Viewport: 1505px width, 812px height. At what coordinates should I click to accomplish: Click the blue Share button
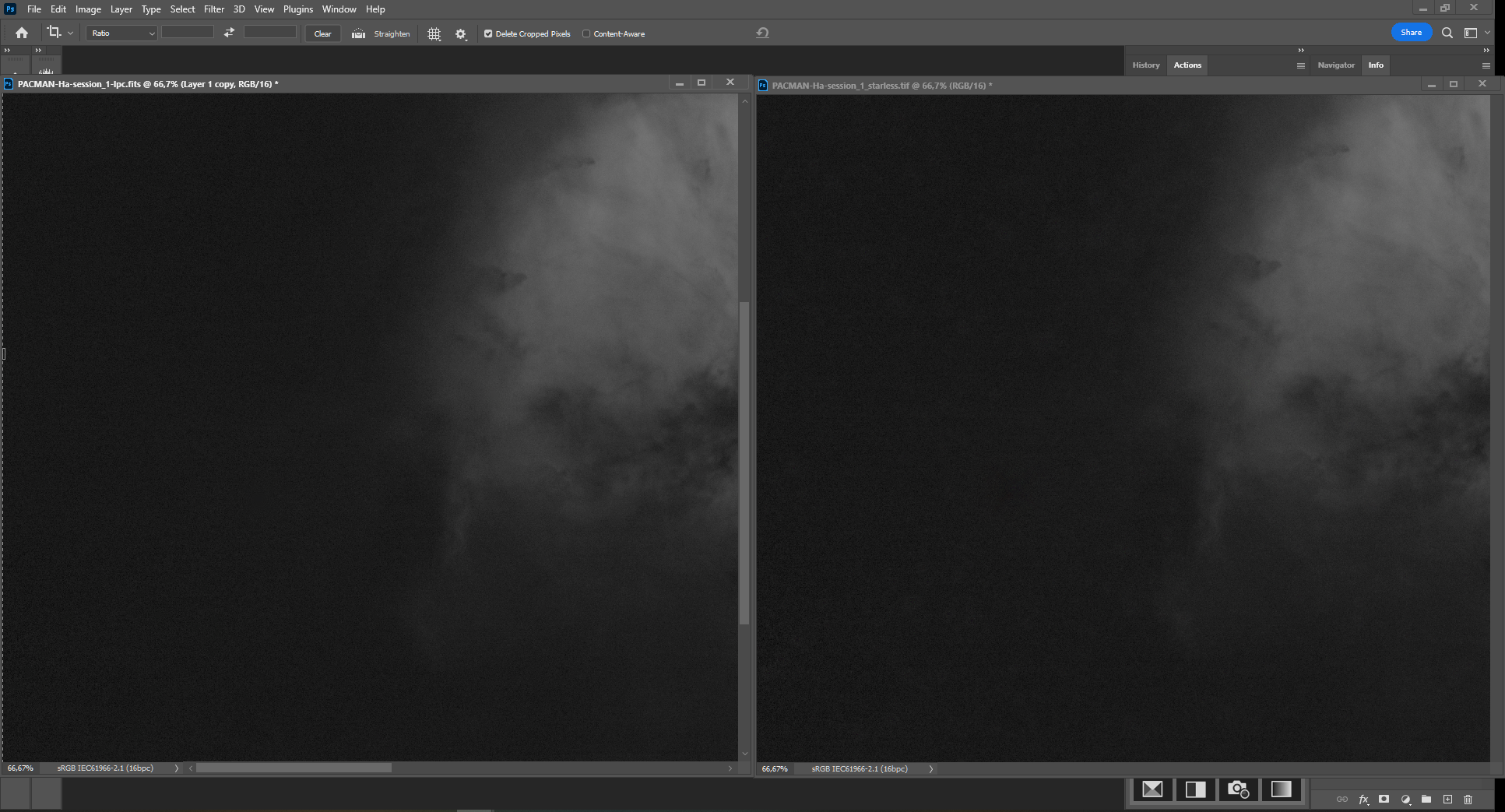(x=1411, y=33)
